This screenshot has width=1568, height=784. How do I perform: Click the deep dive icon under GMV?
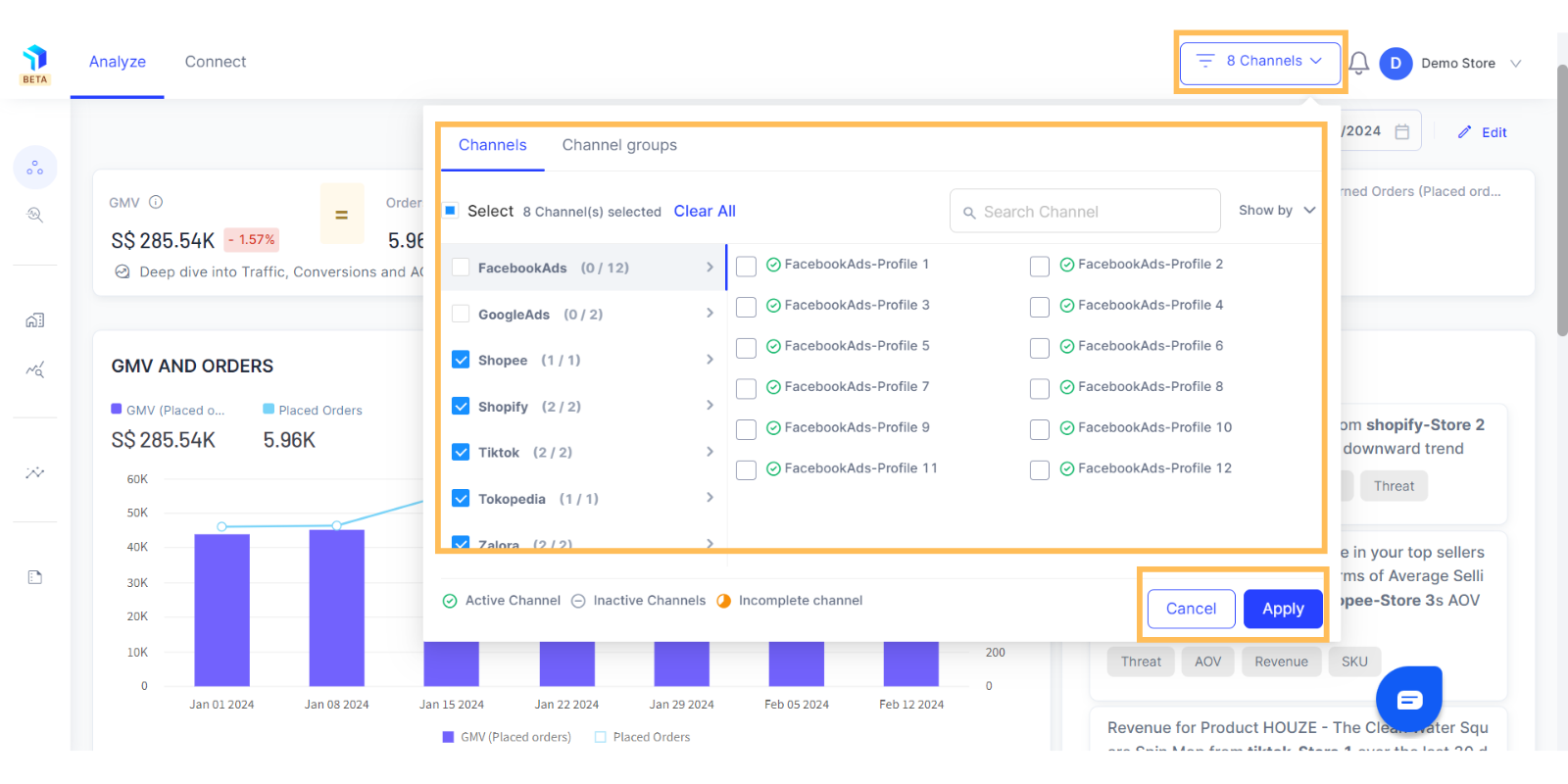click(122, 271)
